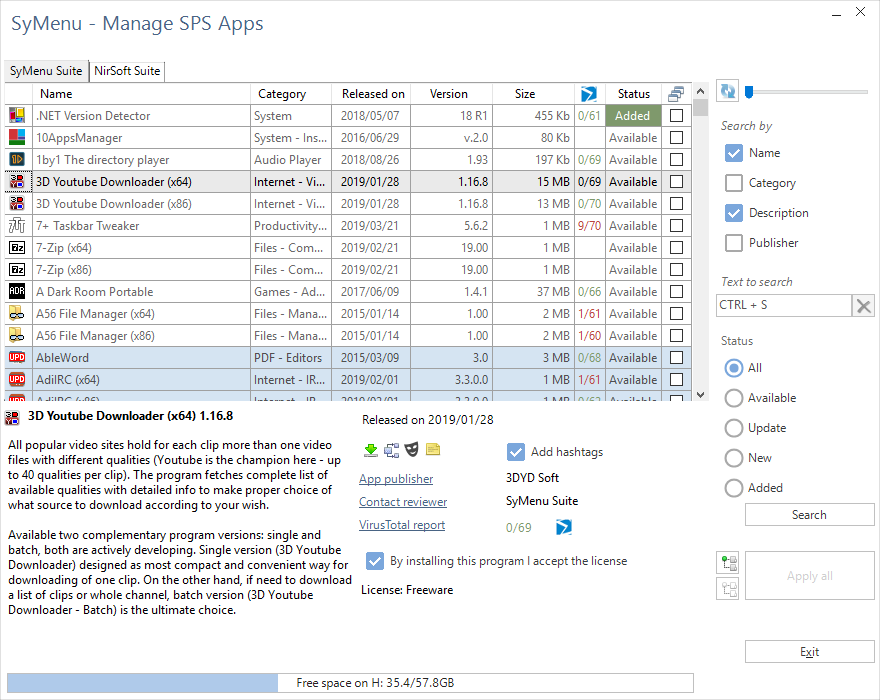Tick the checkbox in the AbleWord row
The width and height of the screenshot is (880, 700).
pyautogui.click(x=677, y=358)
